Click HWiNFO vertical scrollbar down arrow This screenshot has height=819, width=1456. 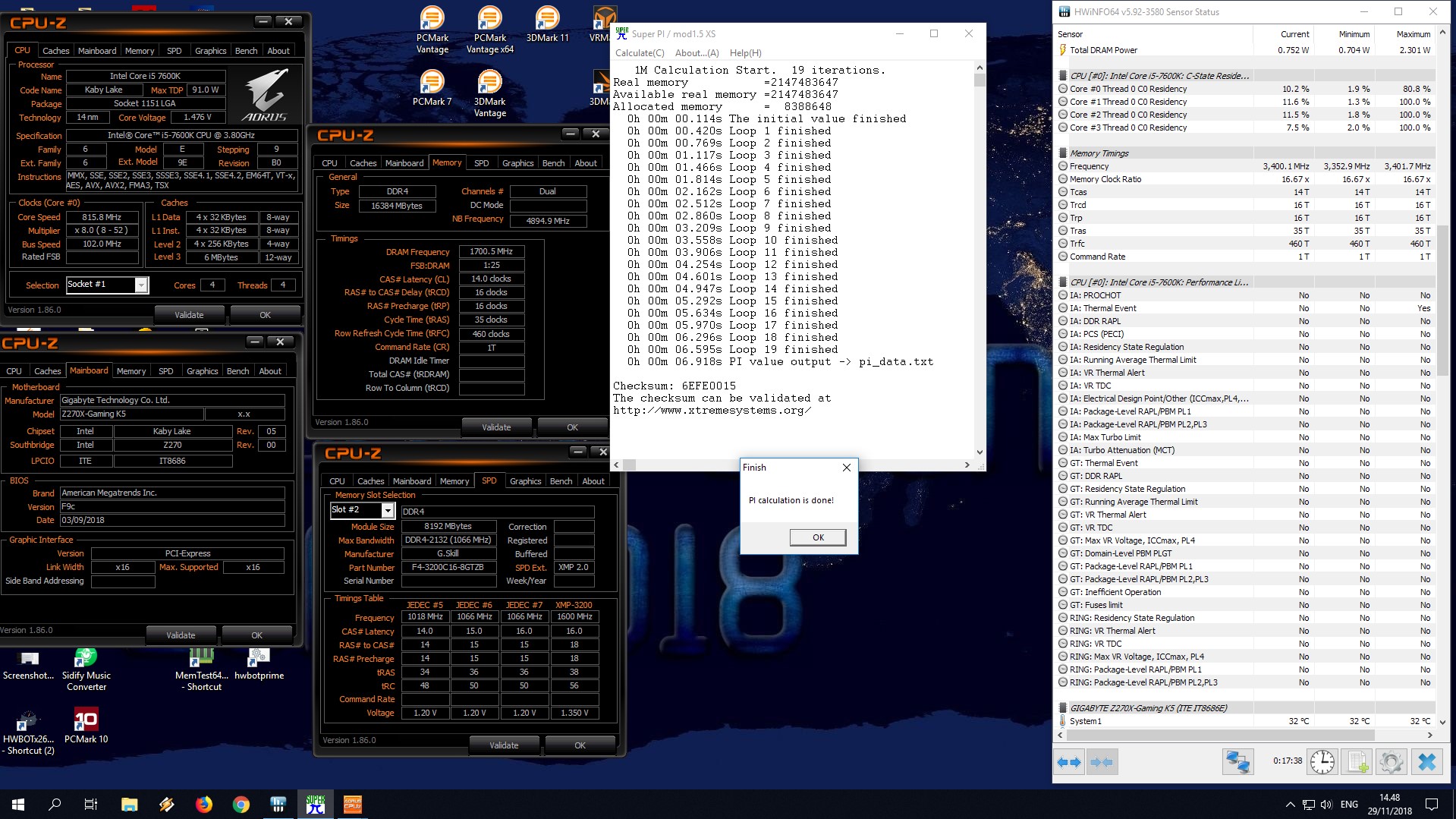[1442, 722]
